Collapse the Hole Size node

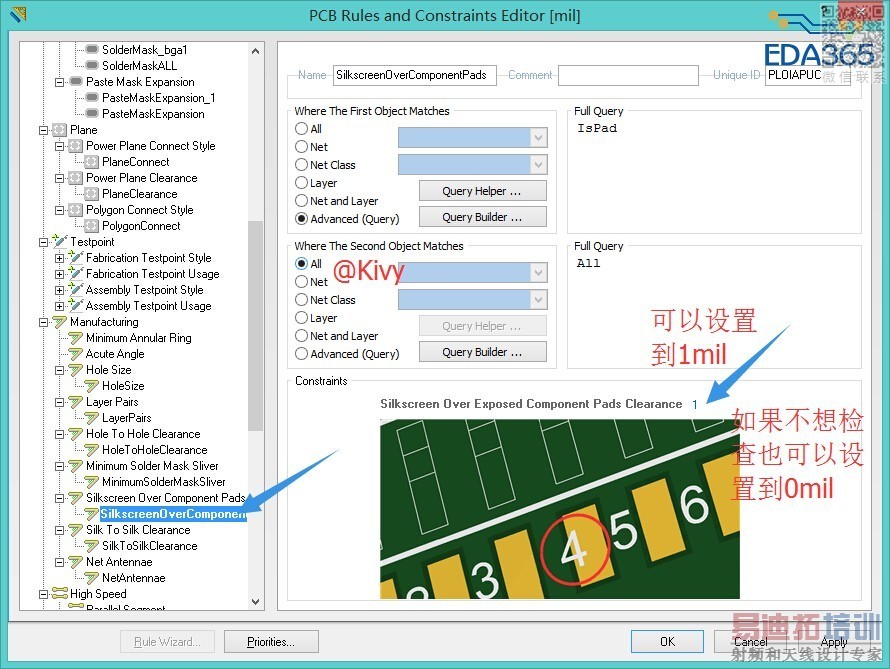59,370
